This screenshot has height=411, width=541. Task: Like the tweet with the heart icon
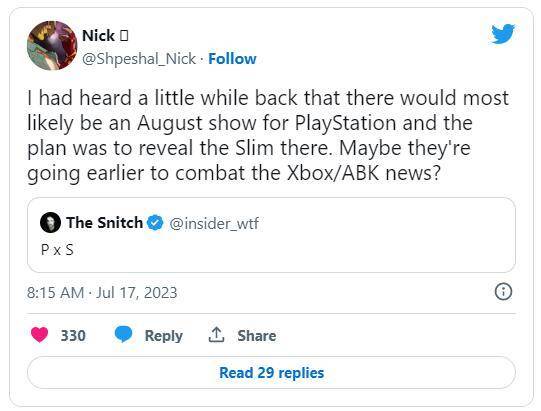[40, 335]
